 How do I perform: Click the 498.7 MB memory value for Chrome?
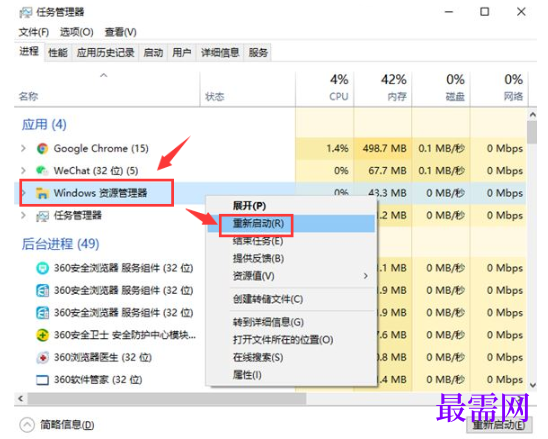(384, 149)
